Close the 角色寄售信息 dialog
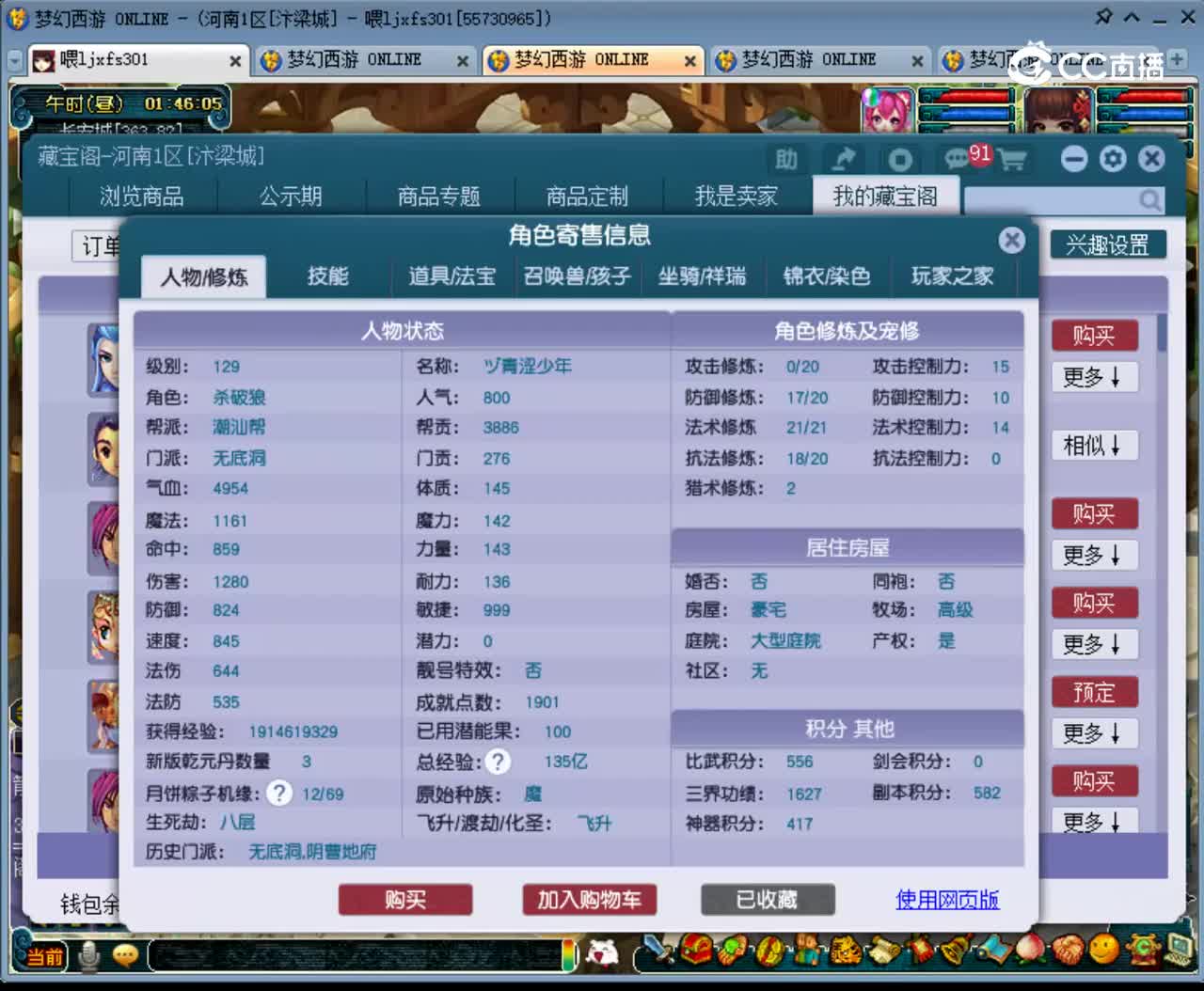The width and height of the screenshot is (1204, 991). 1011,240
